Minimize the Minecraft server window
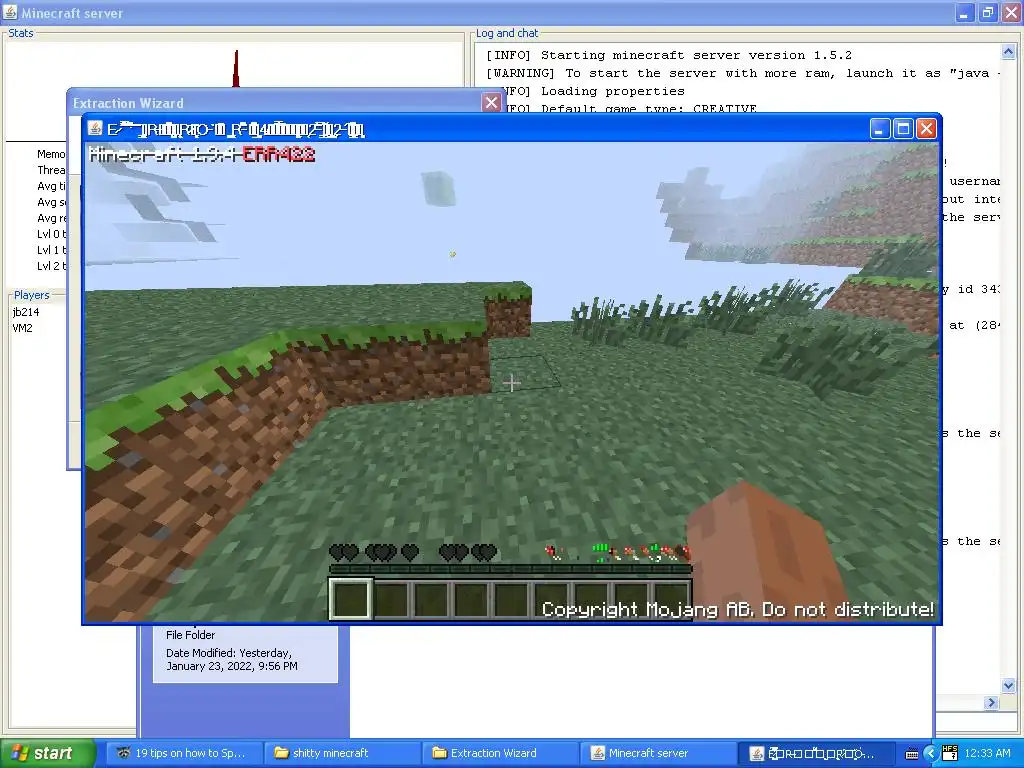This screenshot has width=1024, height=768. pyautogui.click(x=965, y=12)
